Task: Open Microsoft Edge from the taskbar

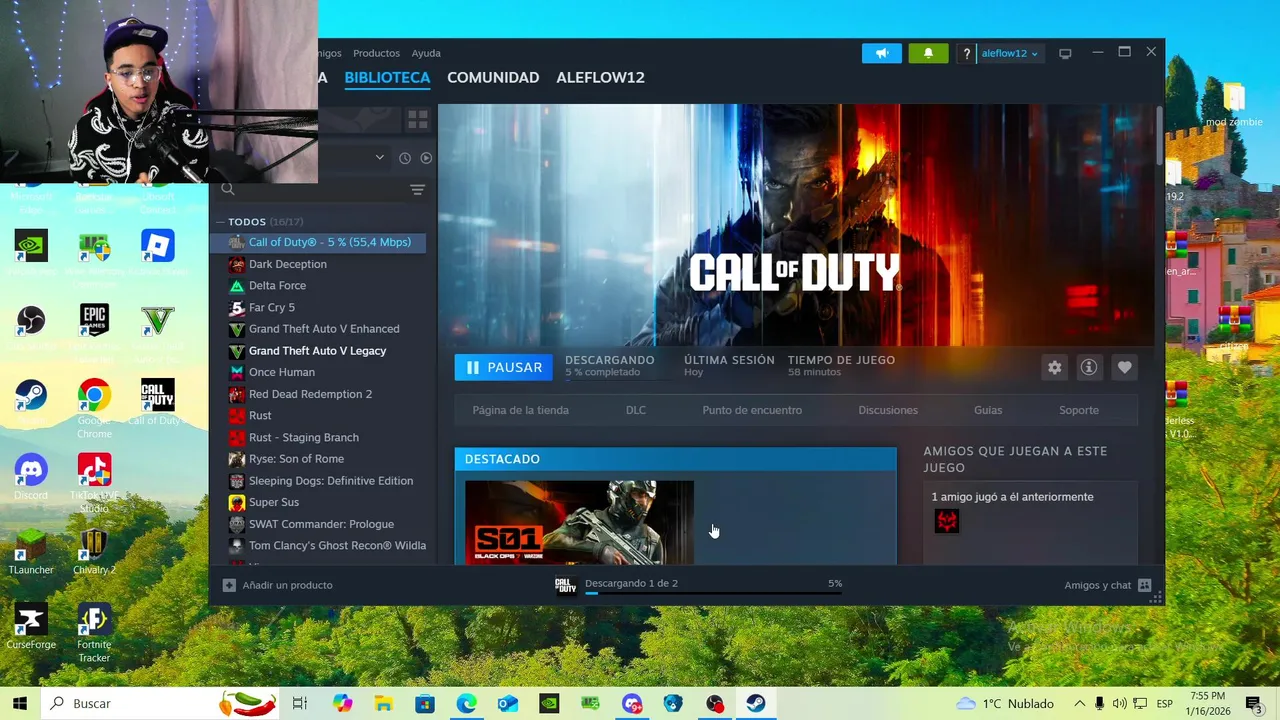Action: 467,703
